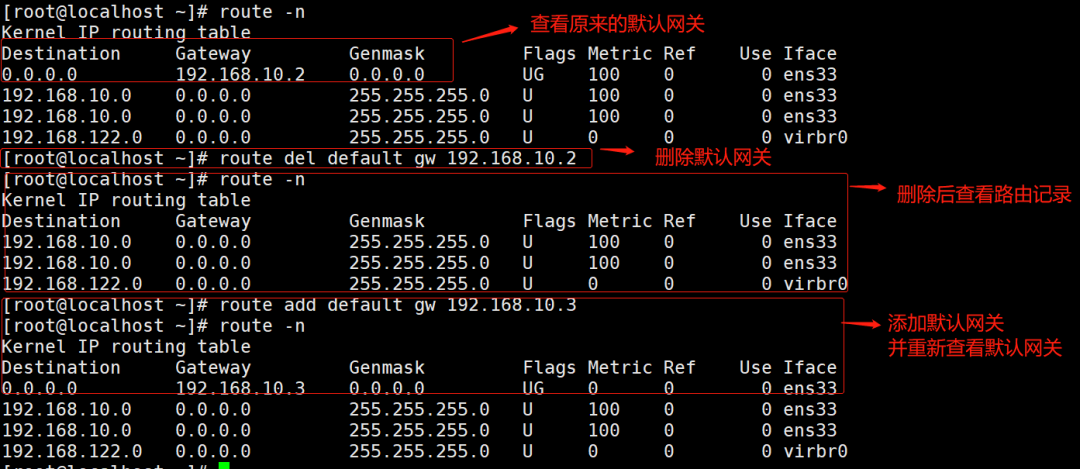The height and width of the screenshot is (469, 1080).
Task: Click Destination 0.0.0.0 in 192.168.10.3 gateway row
Action: tap(39, 388)
